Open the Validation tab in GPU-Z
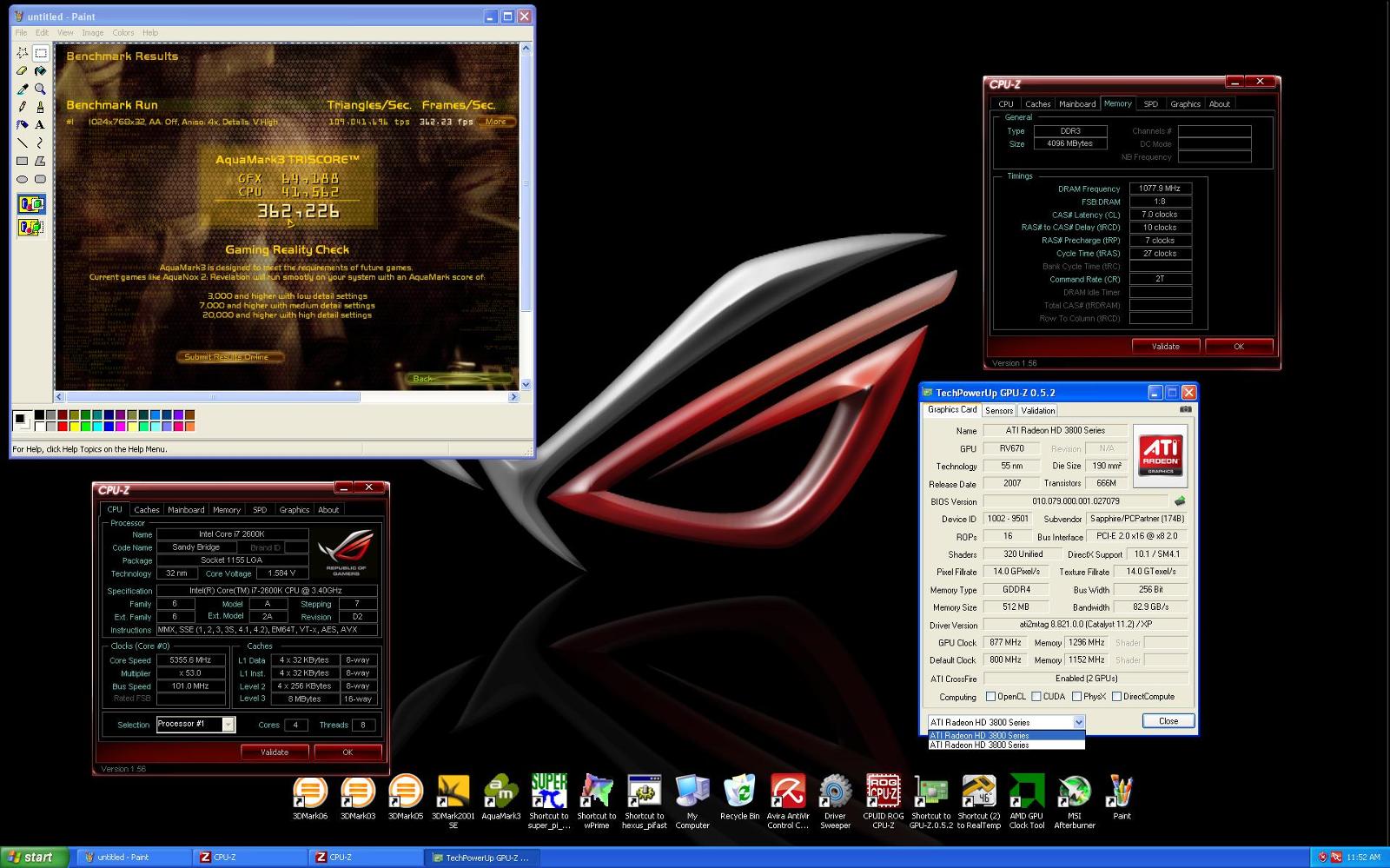Viewport: 1390px width, 868px height. (1038, 411)
